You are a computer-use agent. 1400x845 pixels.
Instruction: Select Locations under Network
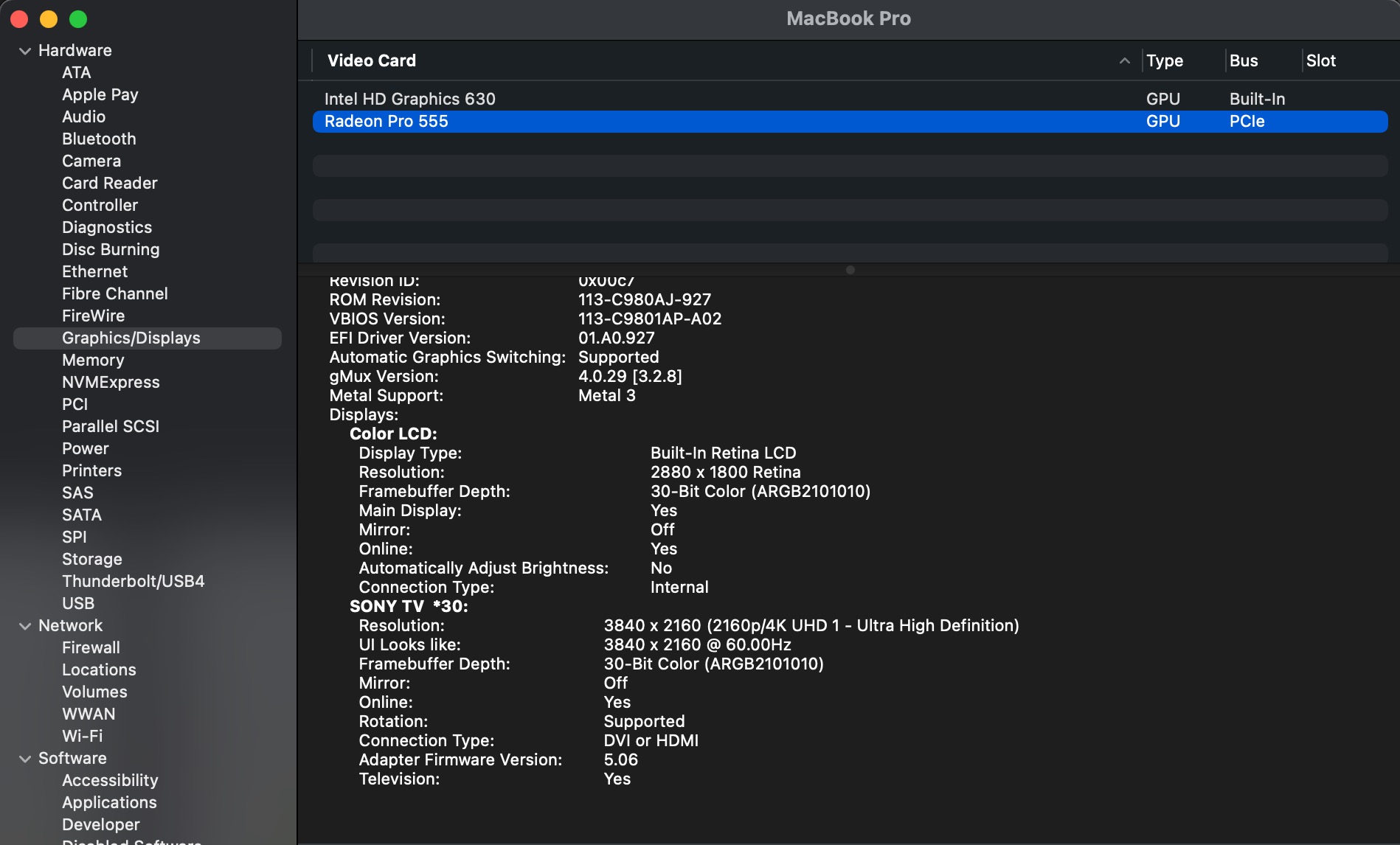point(100,670)
